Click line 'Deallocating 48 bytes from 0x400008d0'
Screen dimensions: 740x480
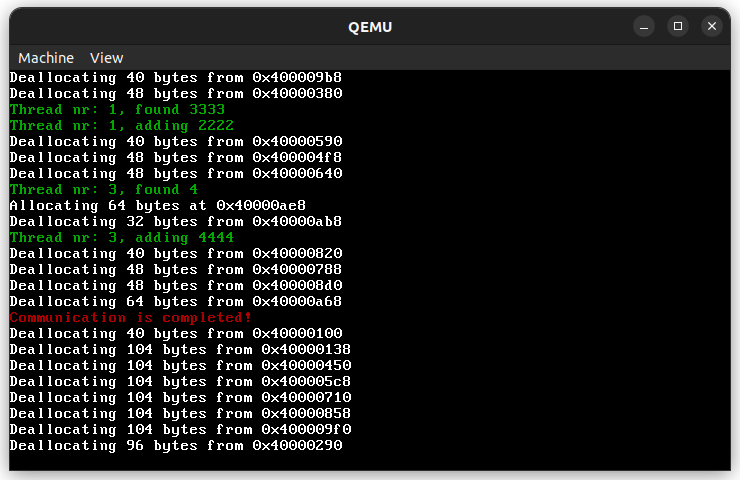point(176,286)
